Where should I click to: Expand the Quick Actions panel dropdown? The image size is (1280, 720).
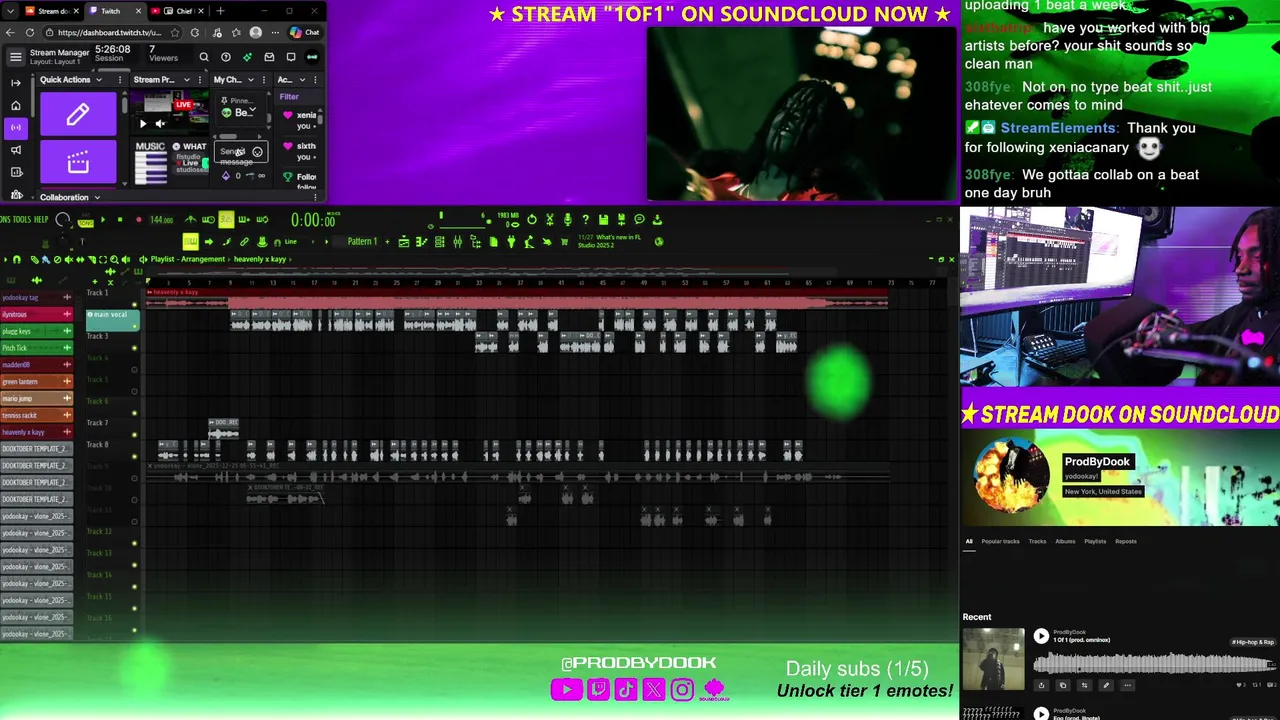pos(99,80)
